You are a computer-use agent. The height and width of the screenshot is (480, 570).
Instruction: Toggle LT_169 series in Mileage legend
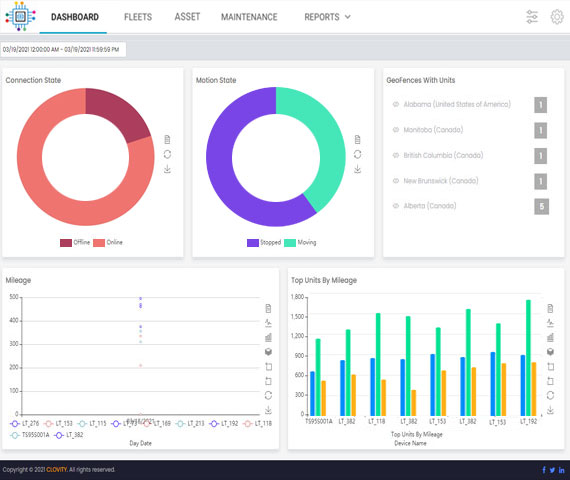[156, 424]
